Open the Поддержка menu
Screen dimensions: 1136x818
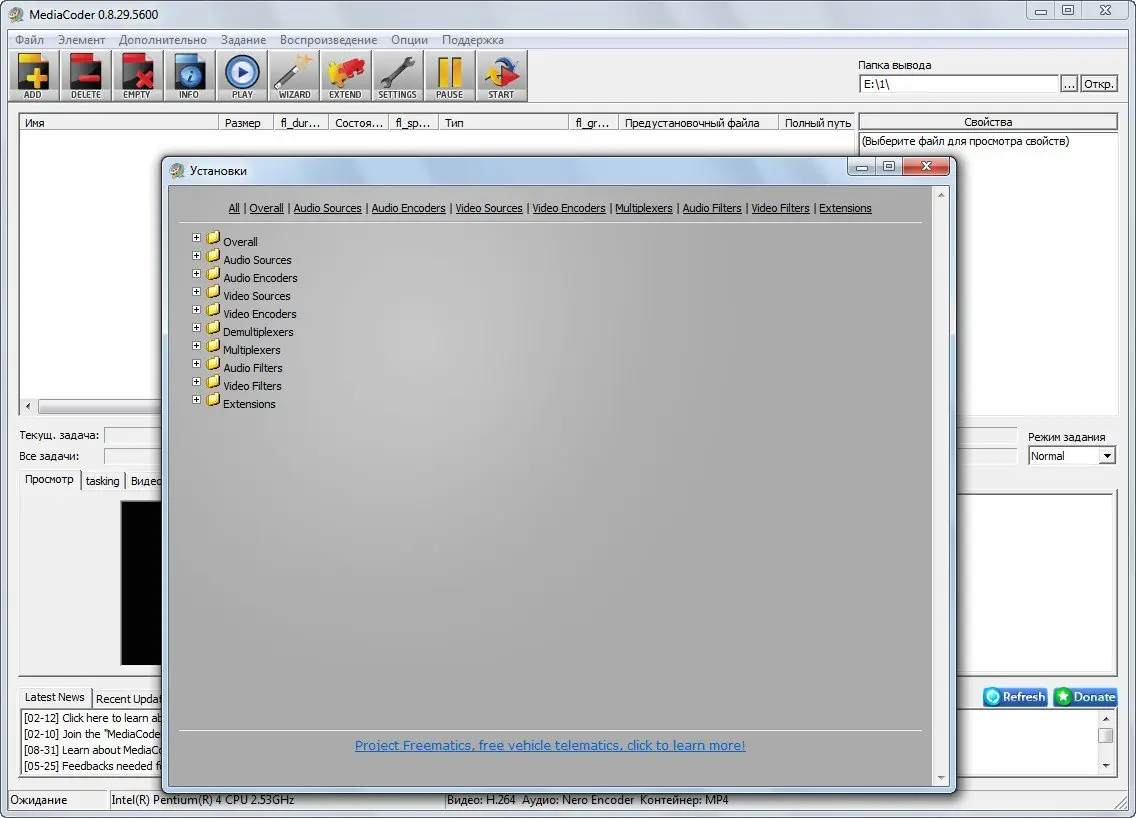pyautogui.click(x=472, y=40)
